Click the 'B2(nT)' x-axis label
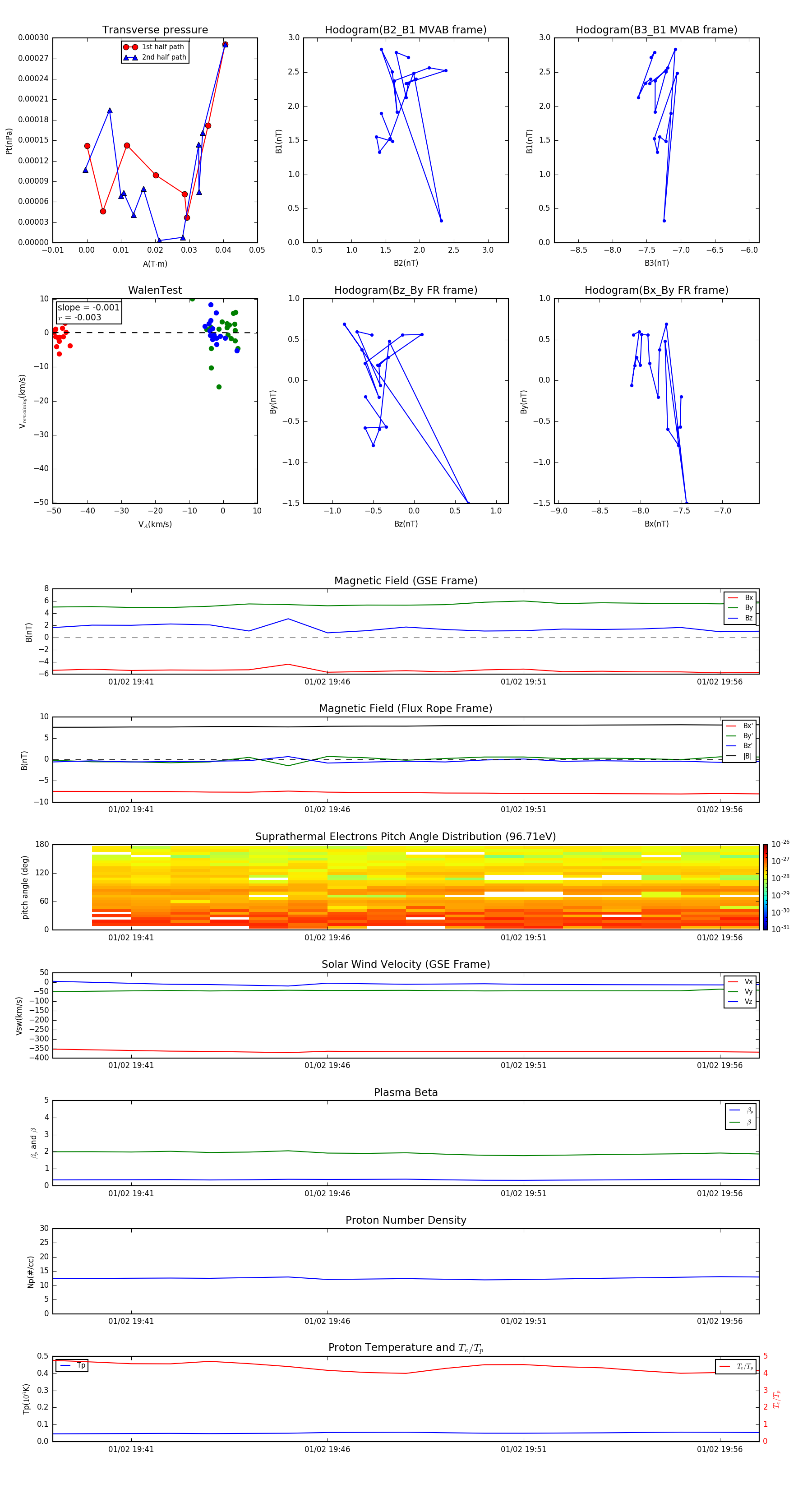812x1489 pixels. (x=406, y=263)
